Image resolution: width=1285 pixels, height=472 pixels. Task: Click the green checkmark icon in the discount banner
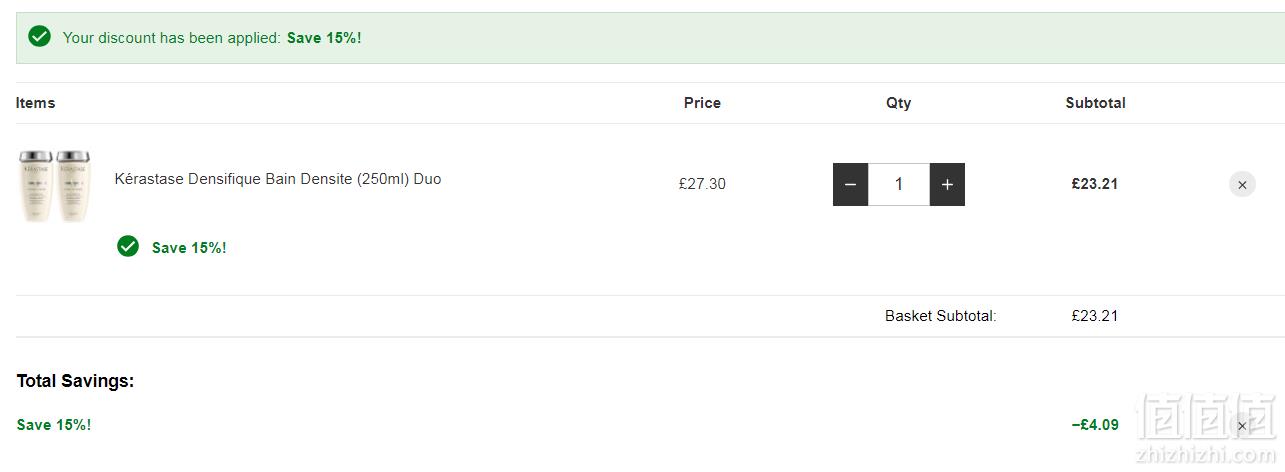click(x=40, y=37)
